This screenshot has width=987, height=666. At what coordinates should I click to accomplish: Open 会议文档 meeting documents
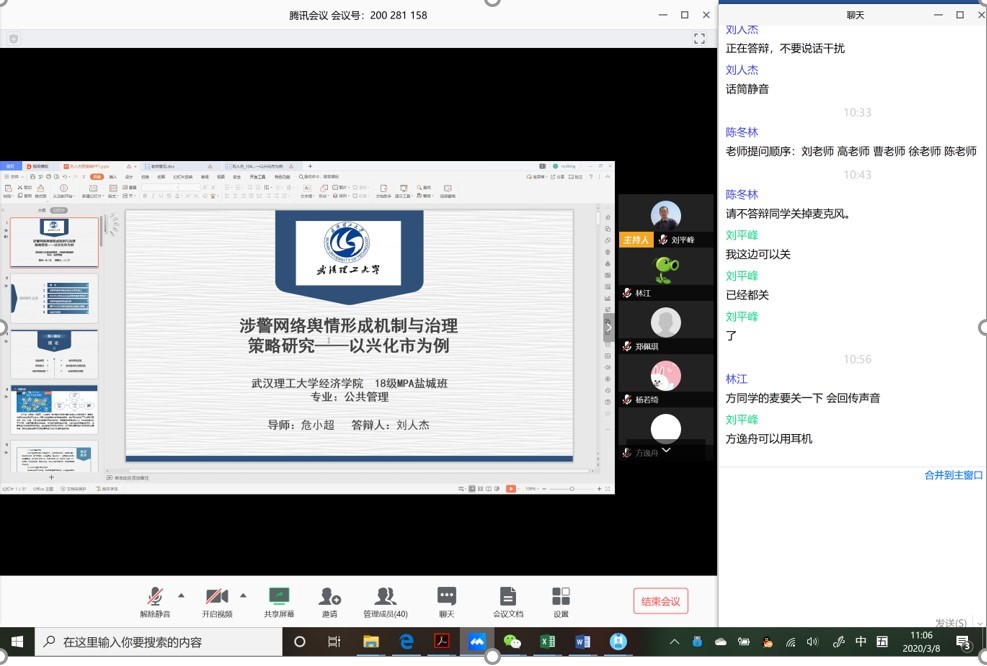pos(508,601)
